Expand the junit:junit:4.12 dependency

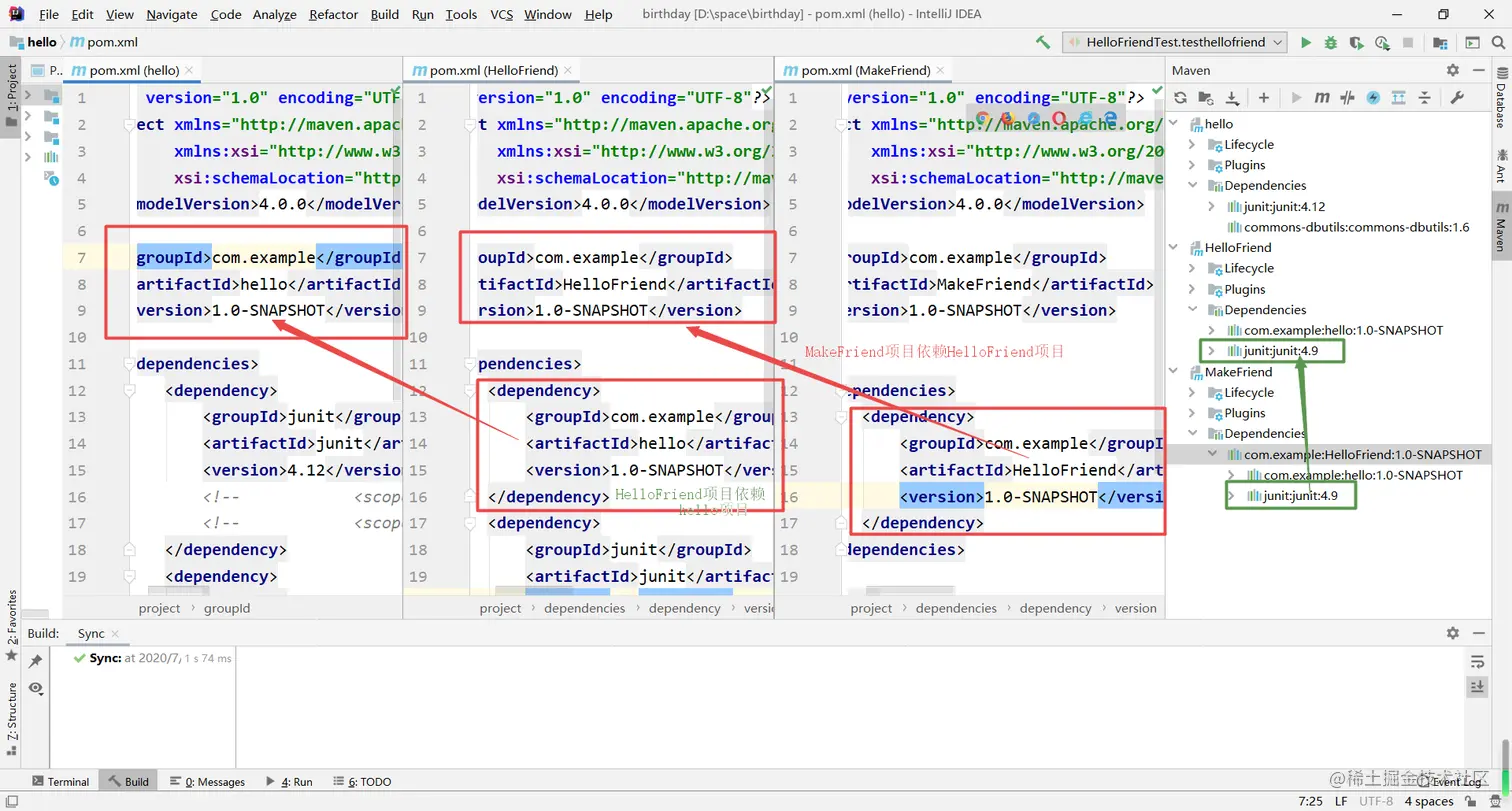pyautogui.click(x=1210, y=207)
